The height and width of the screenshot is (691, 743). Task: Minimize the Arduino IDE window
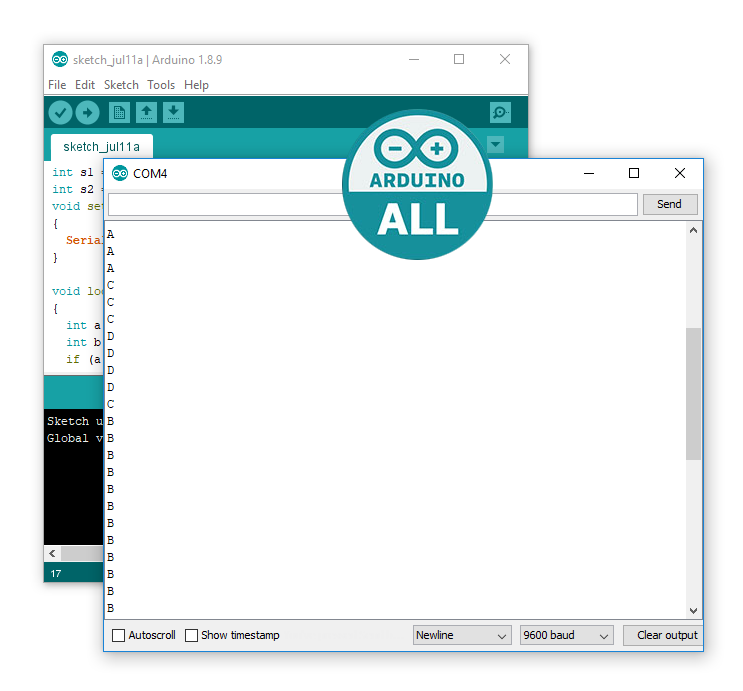click(x=414, y=60)
